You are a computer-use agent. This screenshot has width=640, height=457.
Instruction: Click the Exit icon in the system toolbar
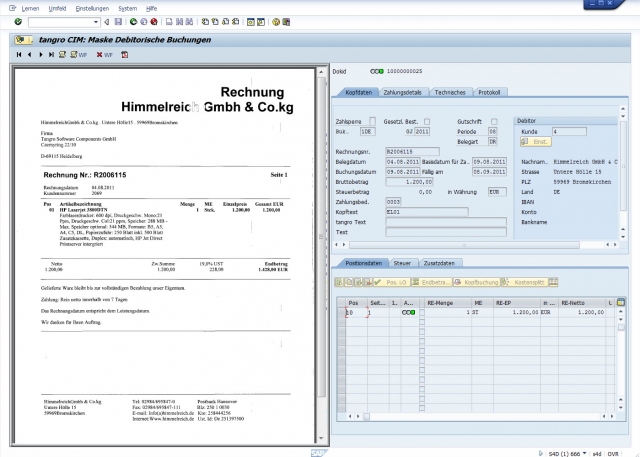(143, 22)
